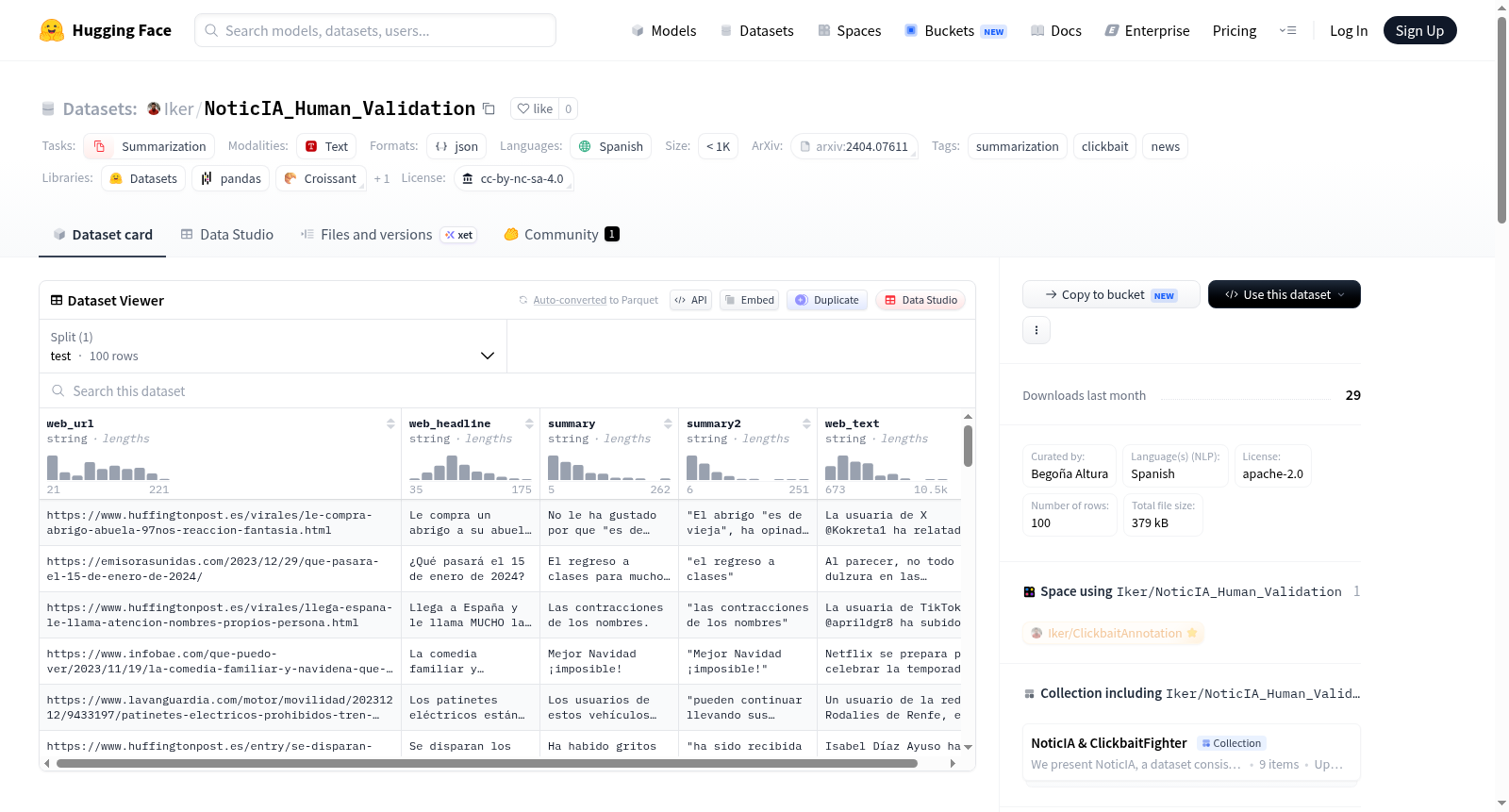Open the expanded navigation menu icon

[1287, 30]
